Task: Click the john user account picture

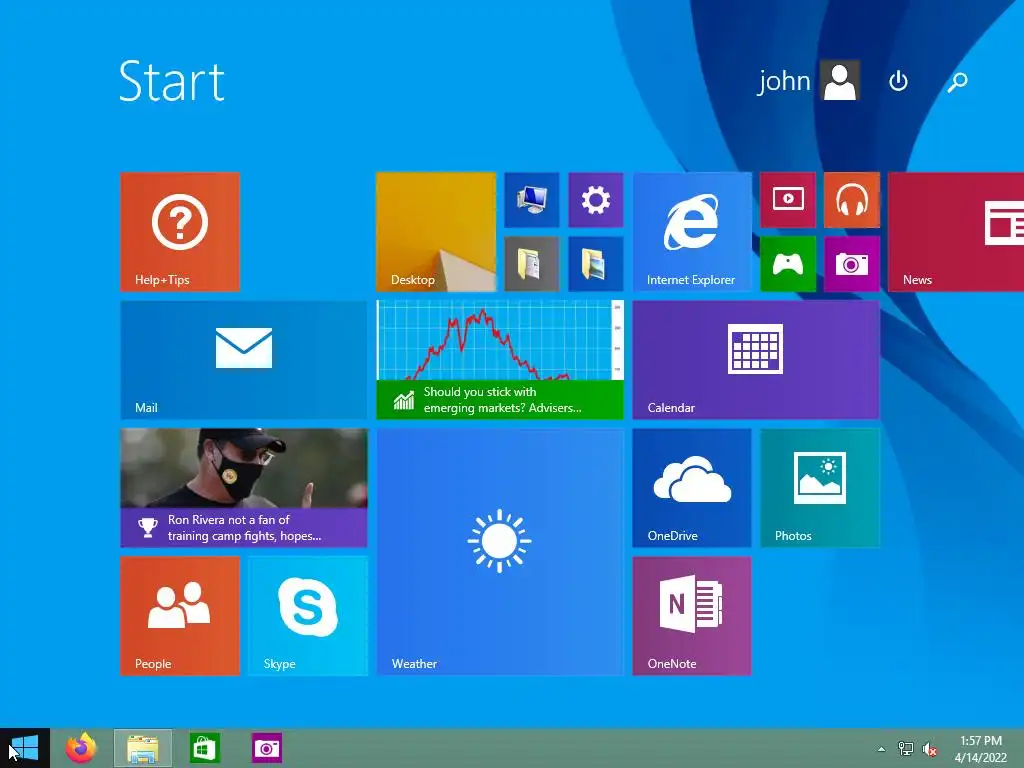Action: point(839,81)
